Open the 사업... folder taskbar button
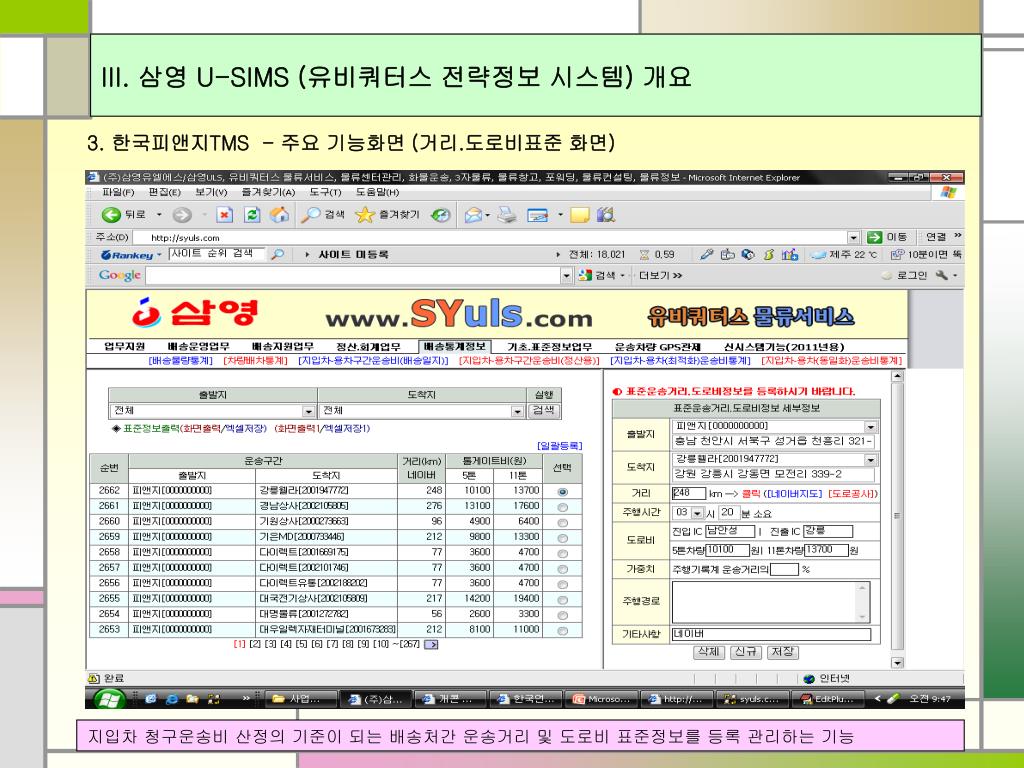 [x=301, y=699]
